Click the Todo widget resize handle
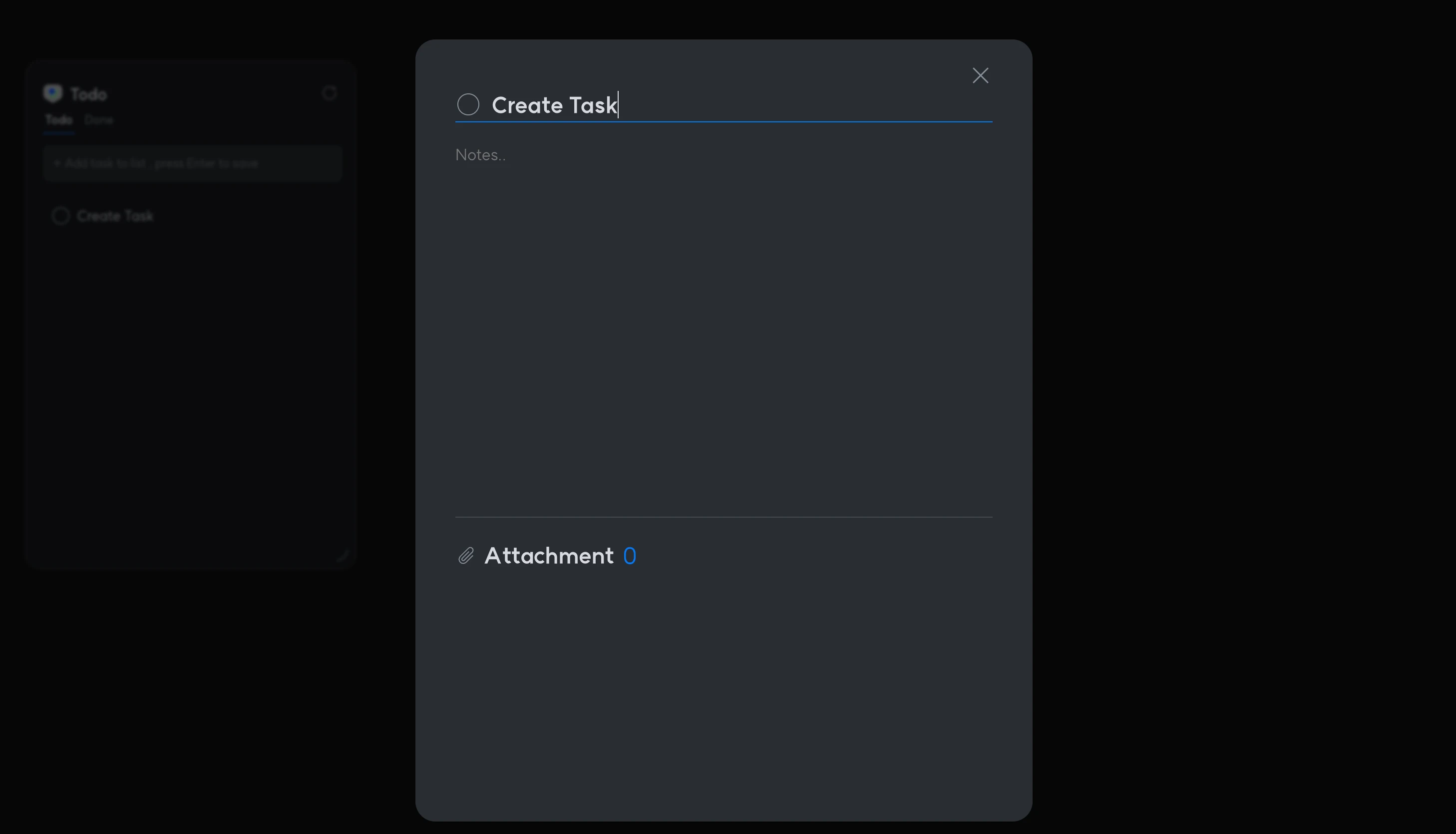 point(343,556)
